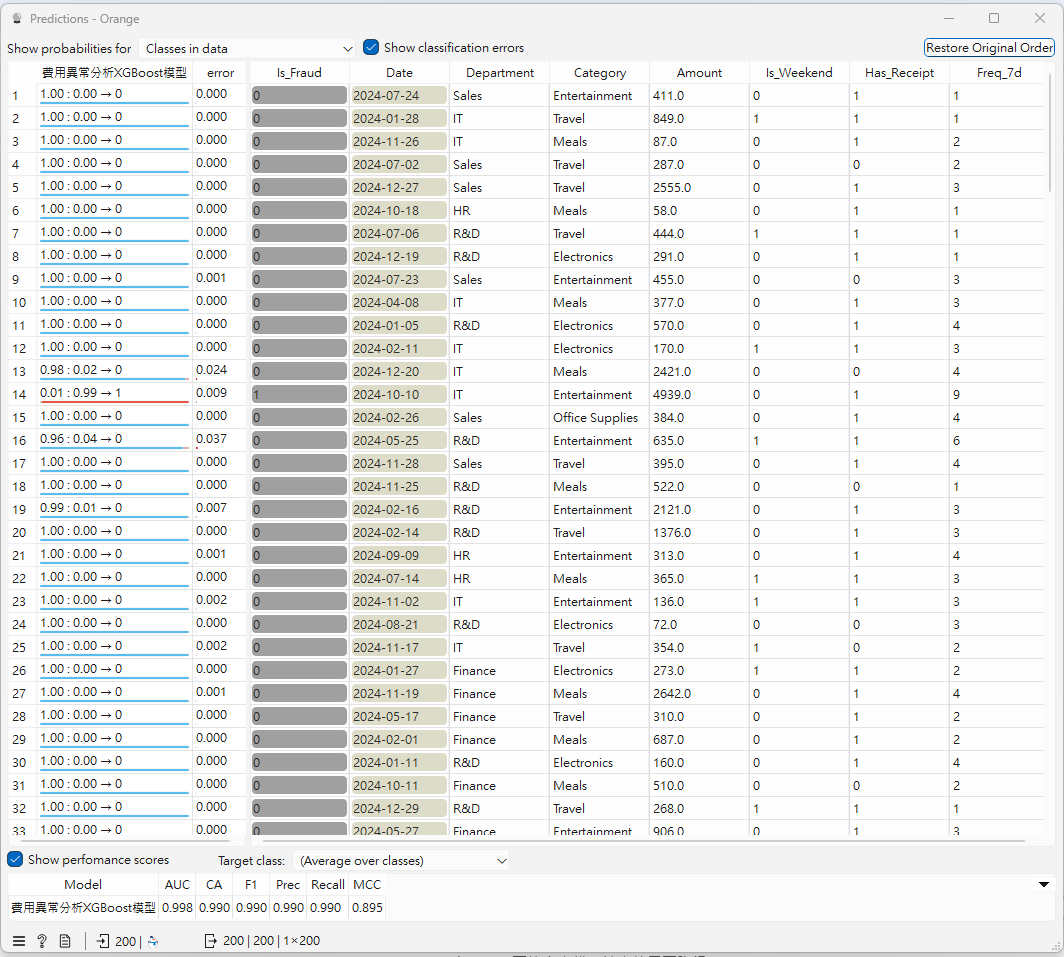The width and height of the screenshot is (1064, 957).
Task: Click the model input icon after 200
Action: coord(153,941)
